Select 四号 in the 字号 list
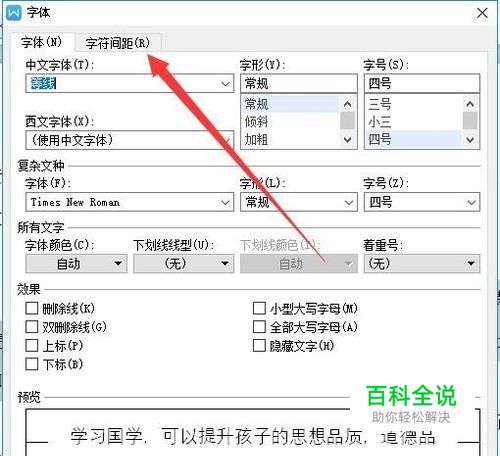The image size is (500, 456). tap(413, 139)
